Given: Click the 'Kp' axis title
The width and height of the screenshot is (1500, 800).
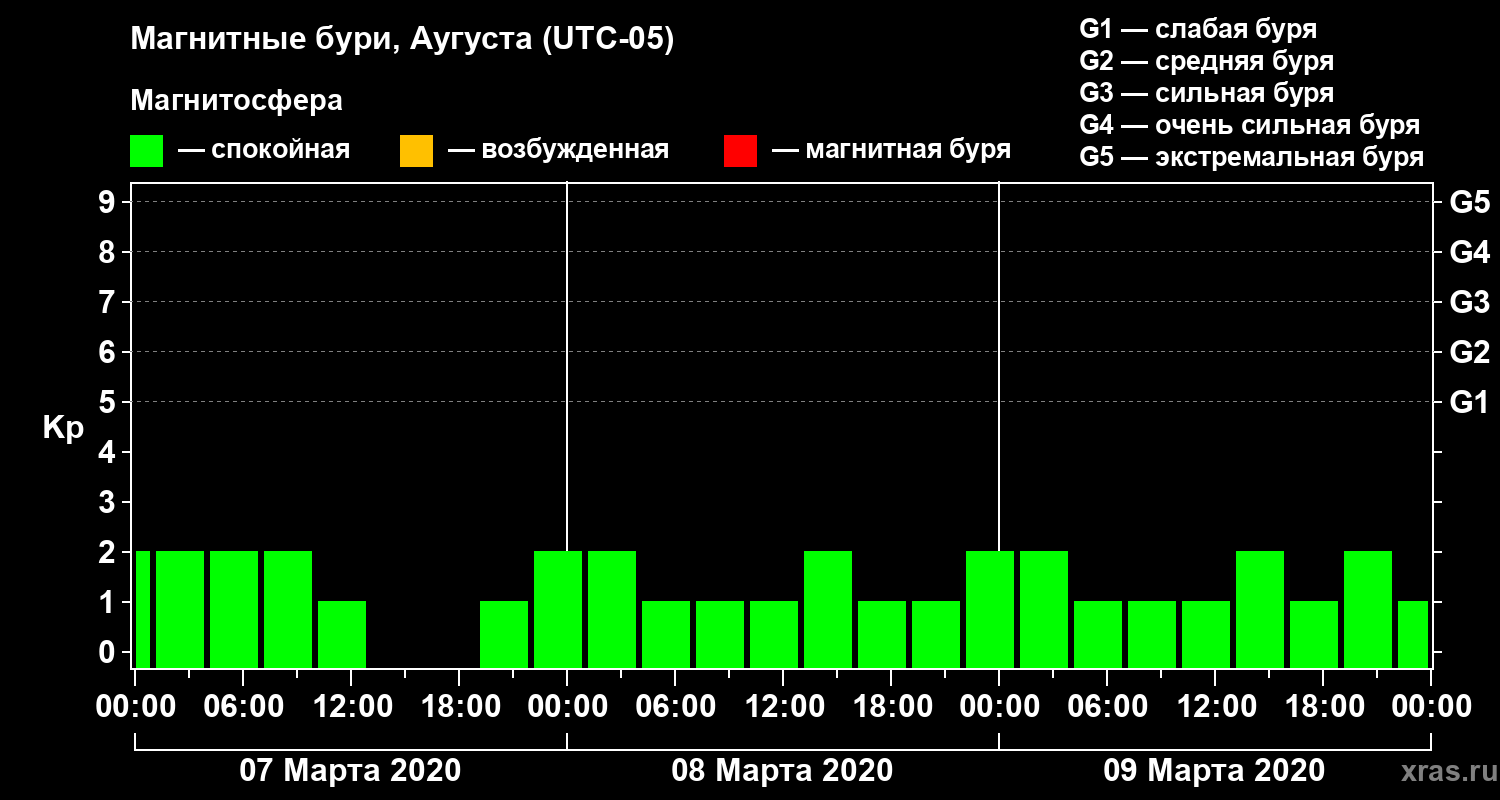Looking at the screenshot, I should tap(63, 428).
